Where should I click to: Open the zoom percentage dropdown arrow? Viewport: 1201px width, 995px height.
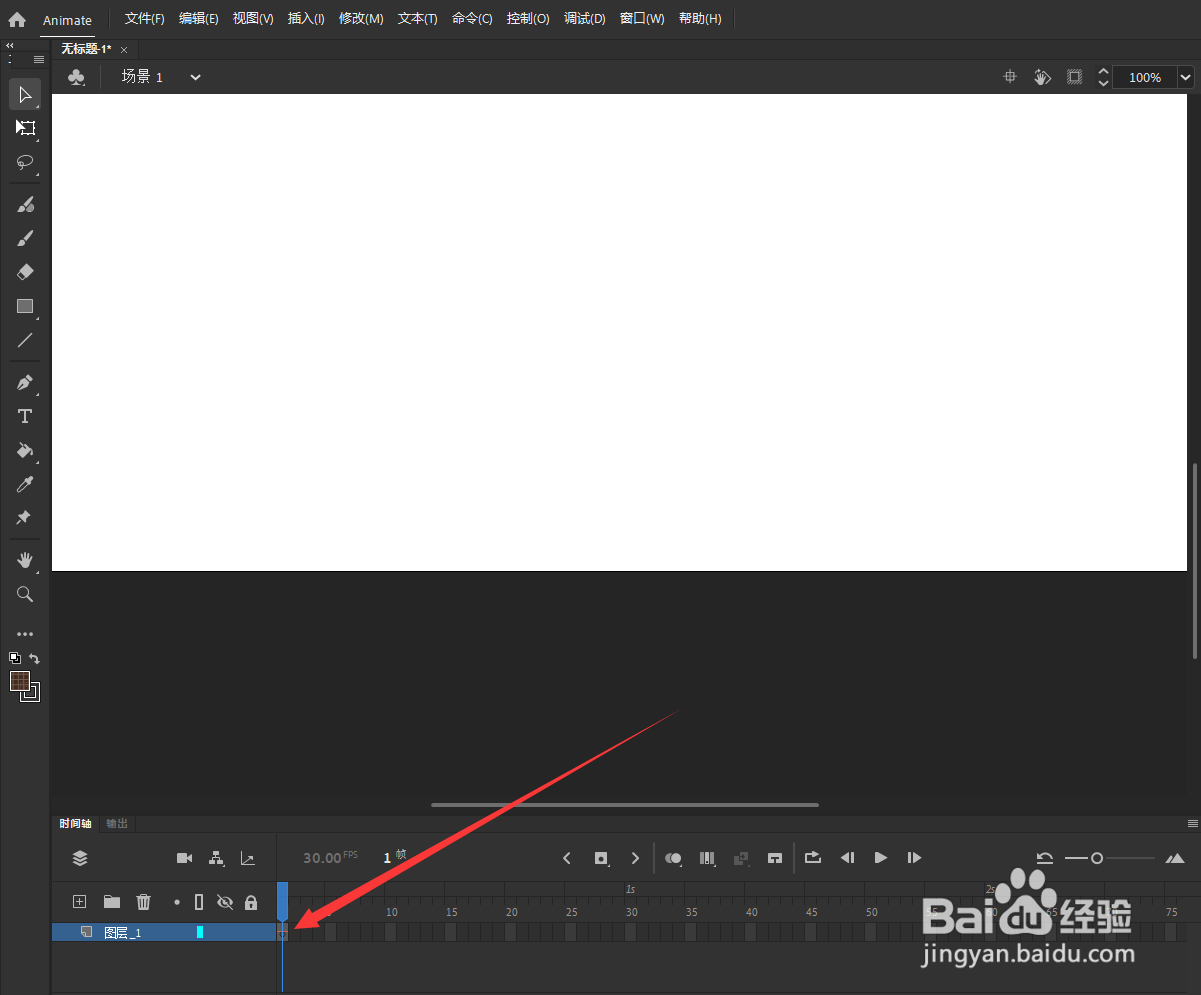click(1186, 77)
